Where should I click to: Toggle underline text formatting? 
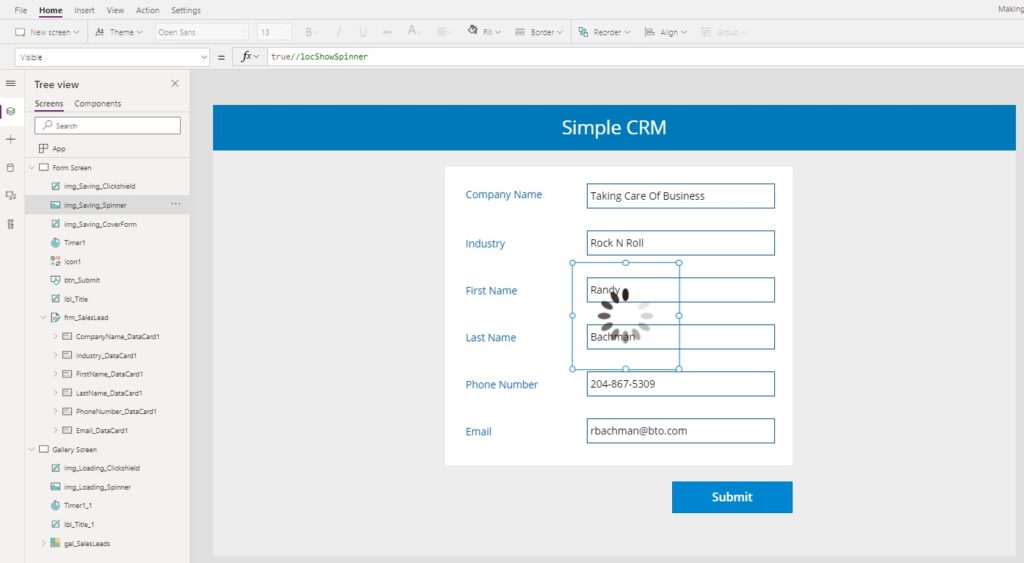[362, 32]
